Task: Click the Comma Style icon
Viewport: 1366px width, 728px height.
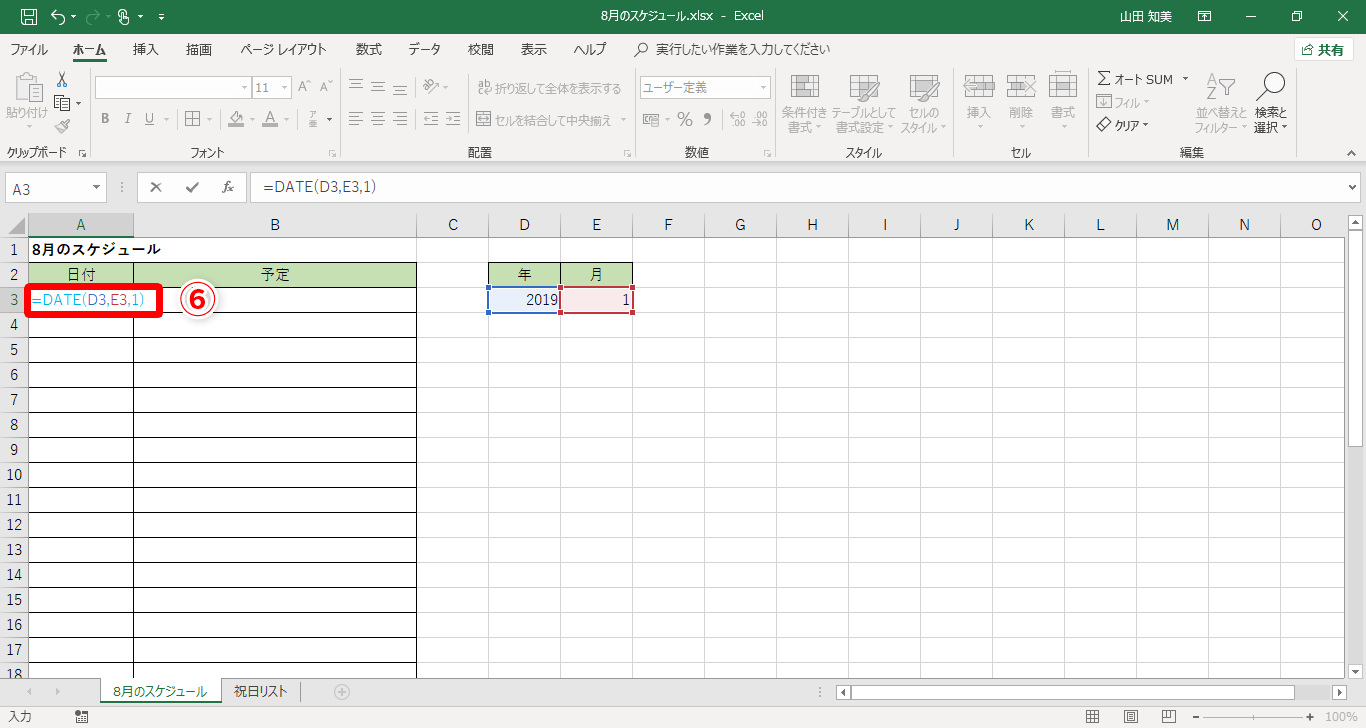Action: pyautogui.click(x=708, y=119)
